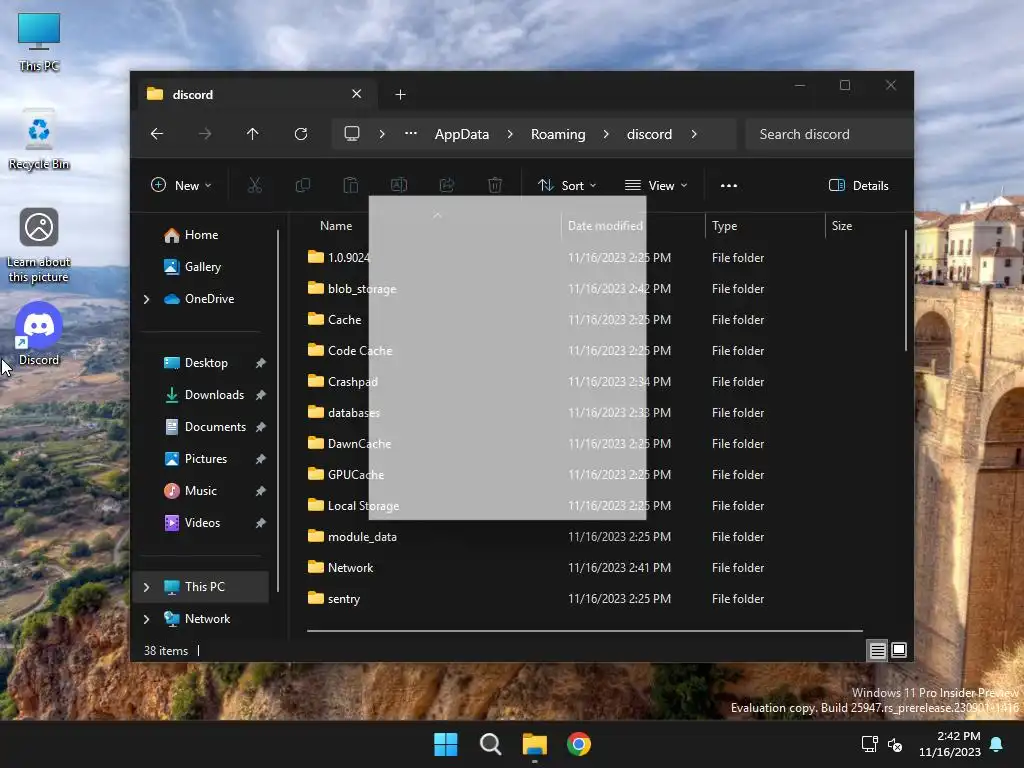
Task: Select the Recycle Bin desktop icon
Action: pyautogui.click(x=39, y=140)
